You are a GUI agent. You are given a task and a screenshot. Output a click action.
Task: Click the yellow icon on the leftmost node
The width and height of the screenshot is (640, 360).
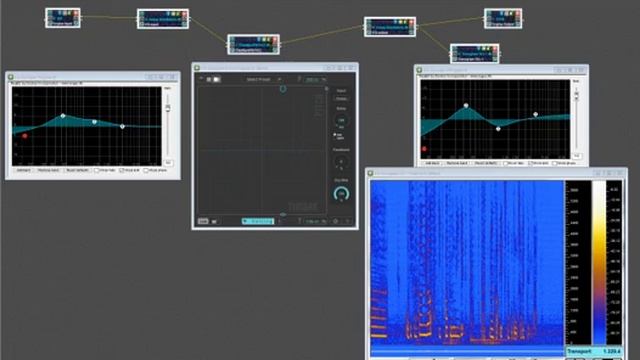(69, 13)
